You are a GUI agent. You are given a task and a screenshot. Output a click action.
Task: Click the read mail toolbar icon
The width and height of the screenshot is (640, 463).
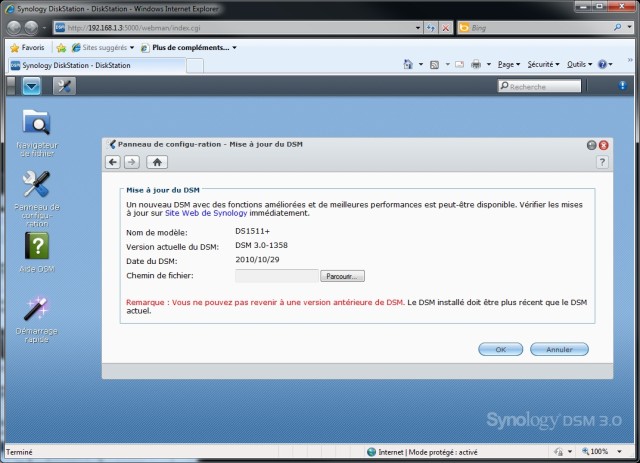point(459,65)
